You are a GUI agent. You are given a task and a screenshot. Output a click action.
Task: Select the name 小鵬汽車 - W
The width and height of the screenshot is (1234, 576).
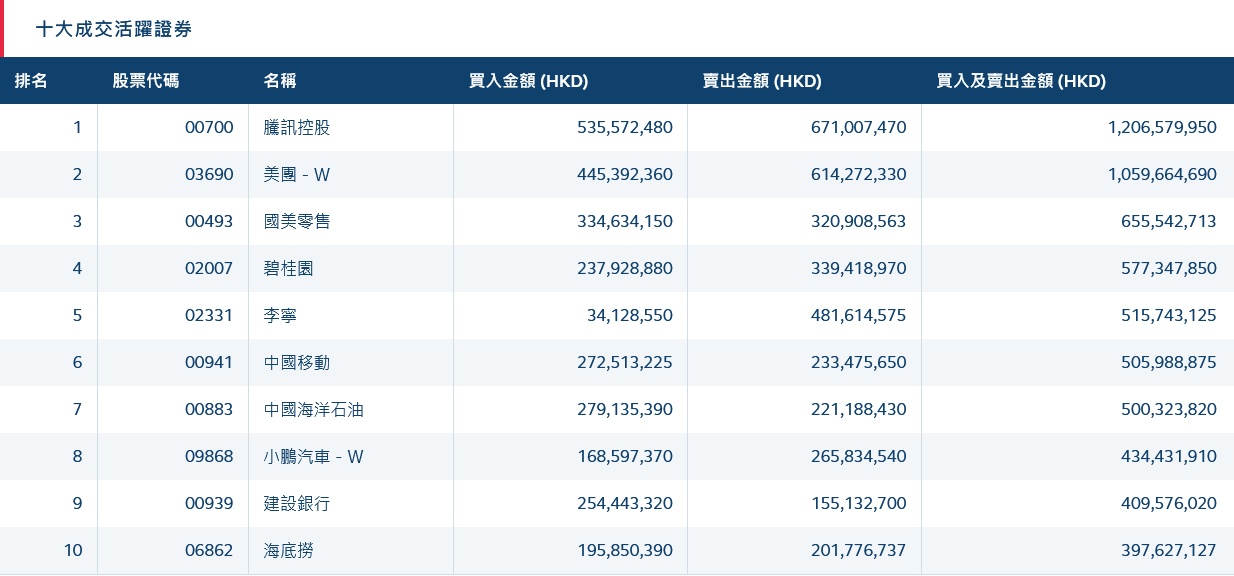point(314,456)
